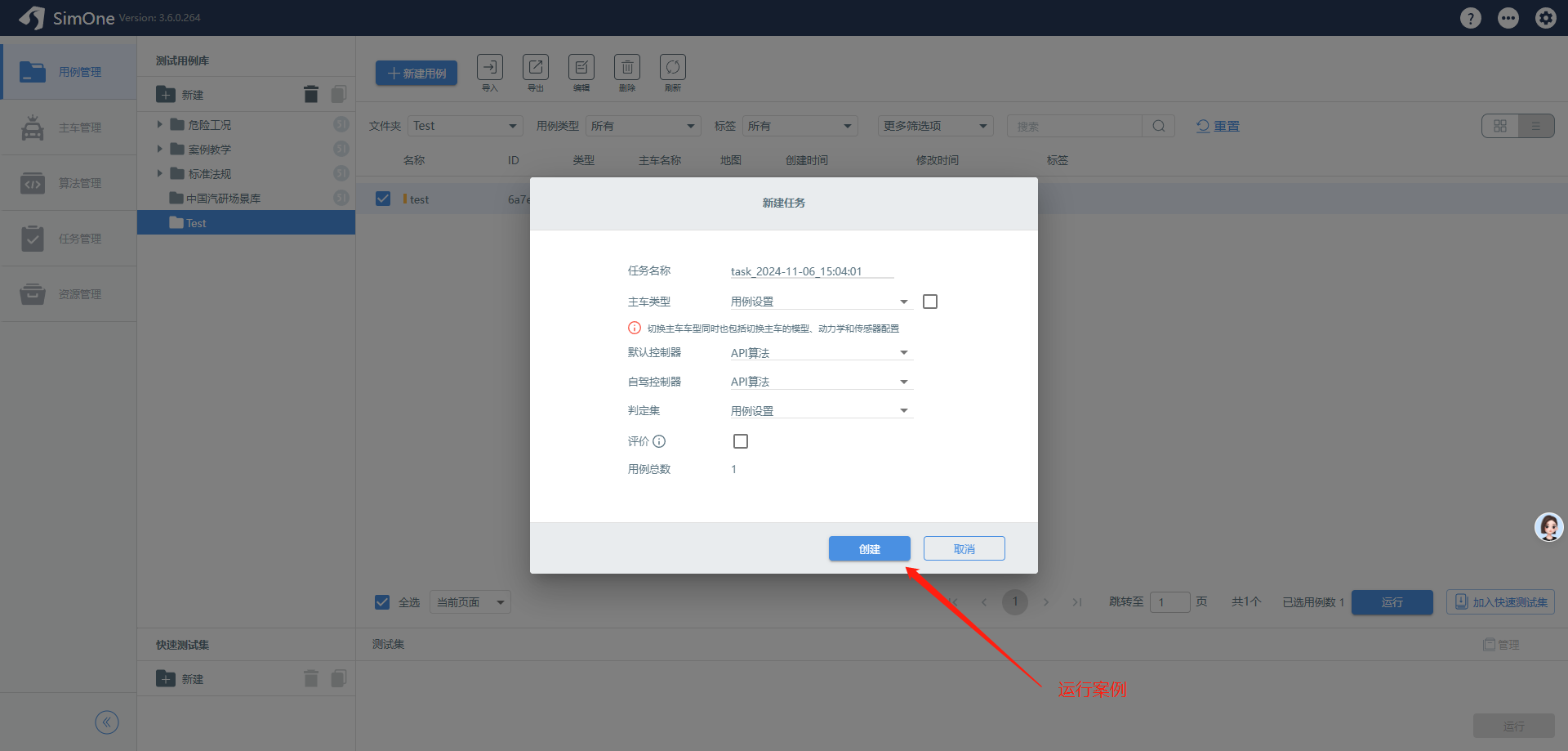Click the edit (编辑) toolbar icon
Viewport: 1568px width, 751px height.
(581, 68)
